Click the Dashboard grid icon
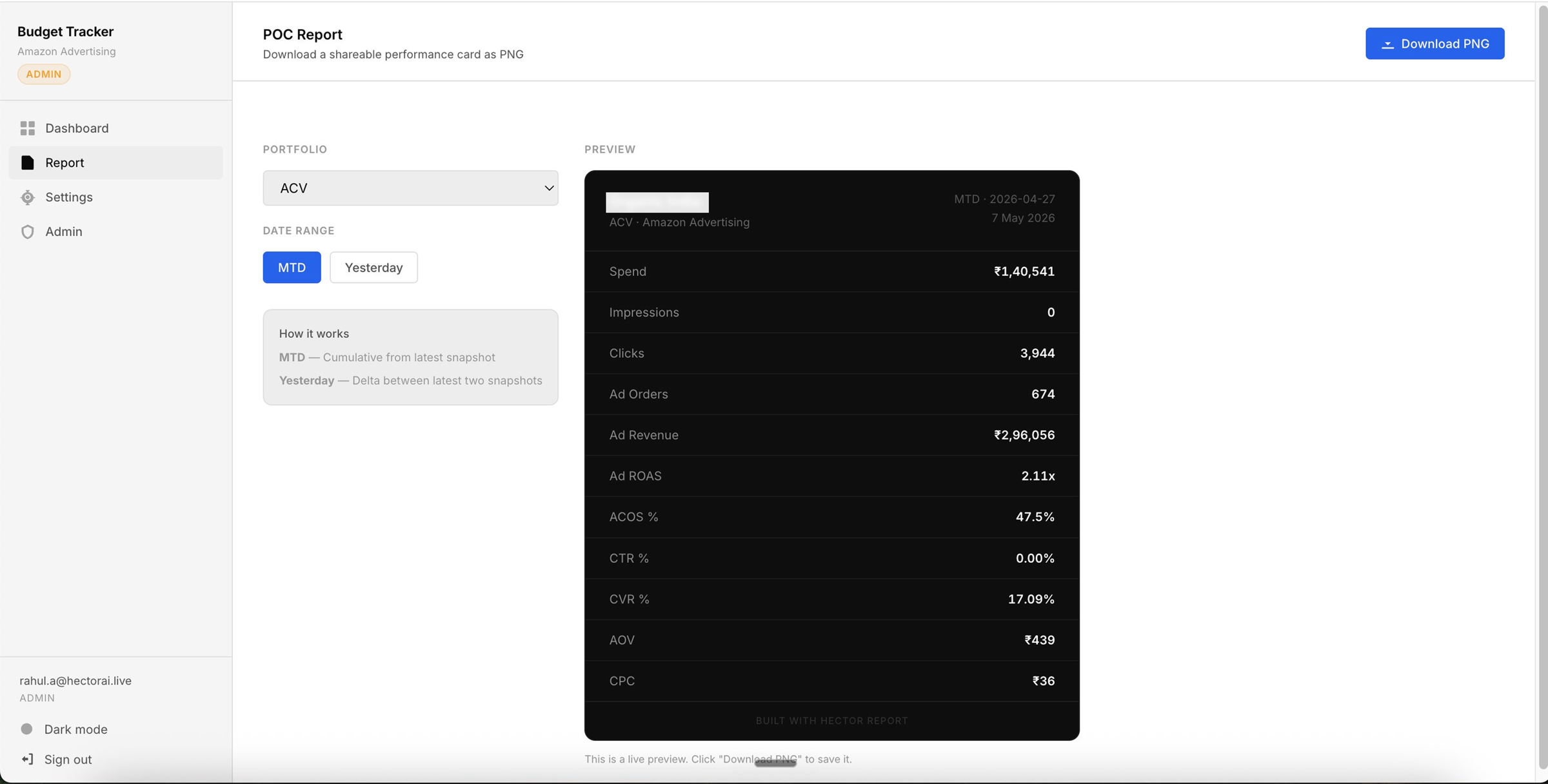This screenshot has height=784, width=1548. (27, 128)
